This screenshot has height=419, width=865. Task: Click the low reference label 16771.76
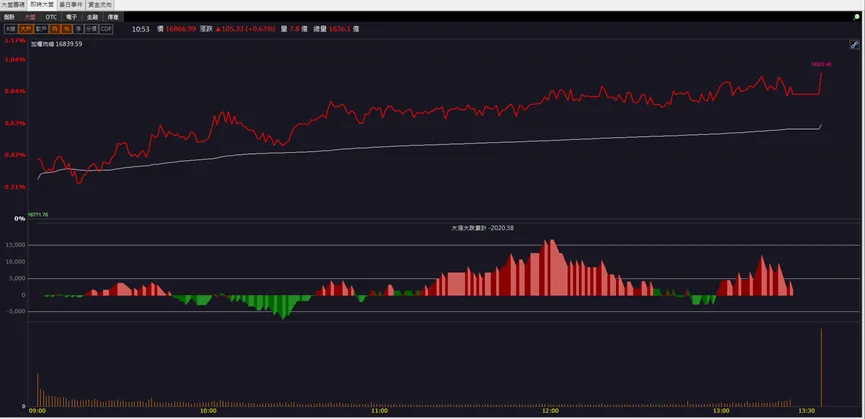pos(38,214)
